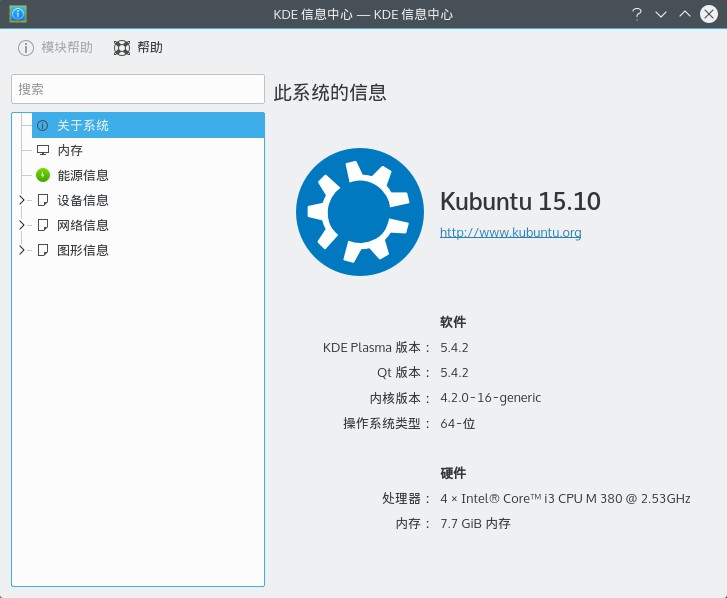Minimize window using the down chevron

click(661, 14)
